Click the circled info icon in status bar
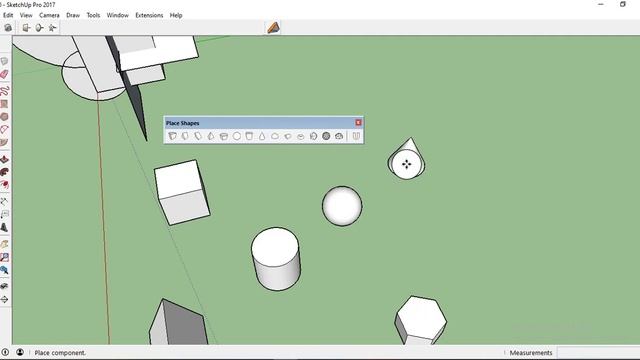The height and width of the screenshot is (360, 640). click(5, 352)
